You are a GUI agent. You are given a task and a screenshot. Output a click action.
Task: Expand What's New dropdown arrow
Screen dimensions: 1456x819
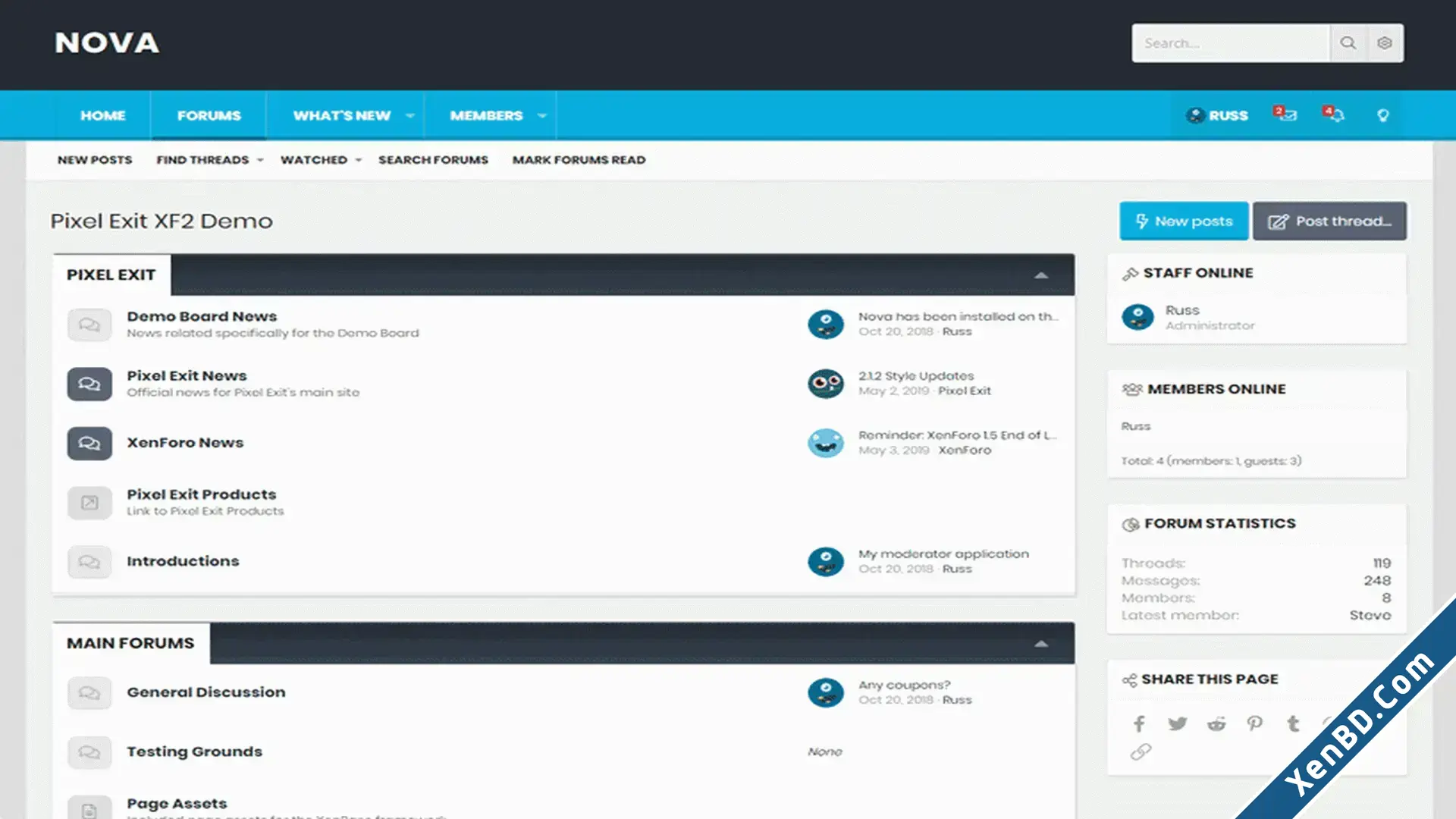coord(410,115)
